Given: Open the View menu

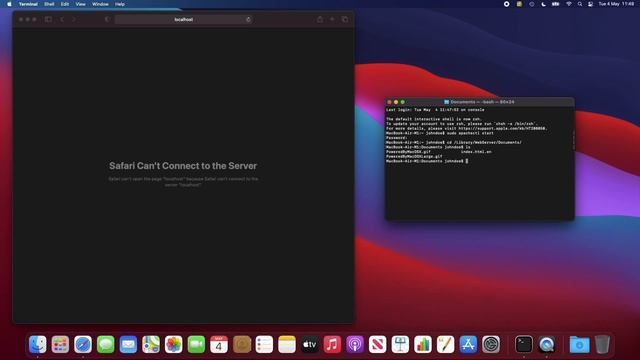Looking at the screenshot, I should (x=80, y=4).
